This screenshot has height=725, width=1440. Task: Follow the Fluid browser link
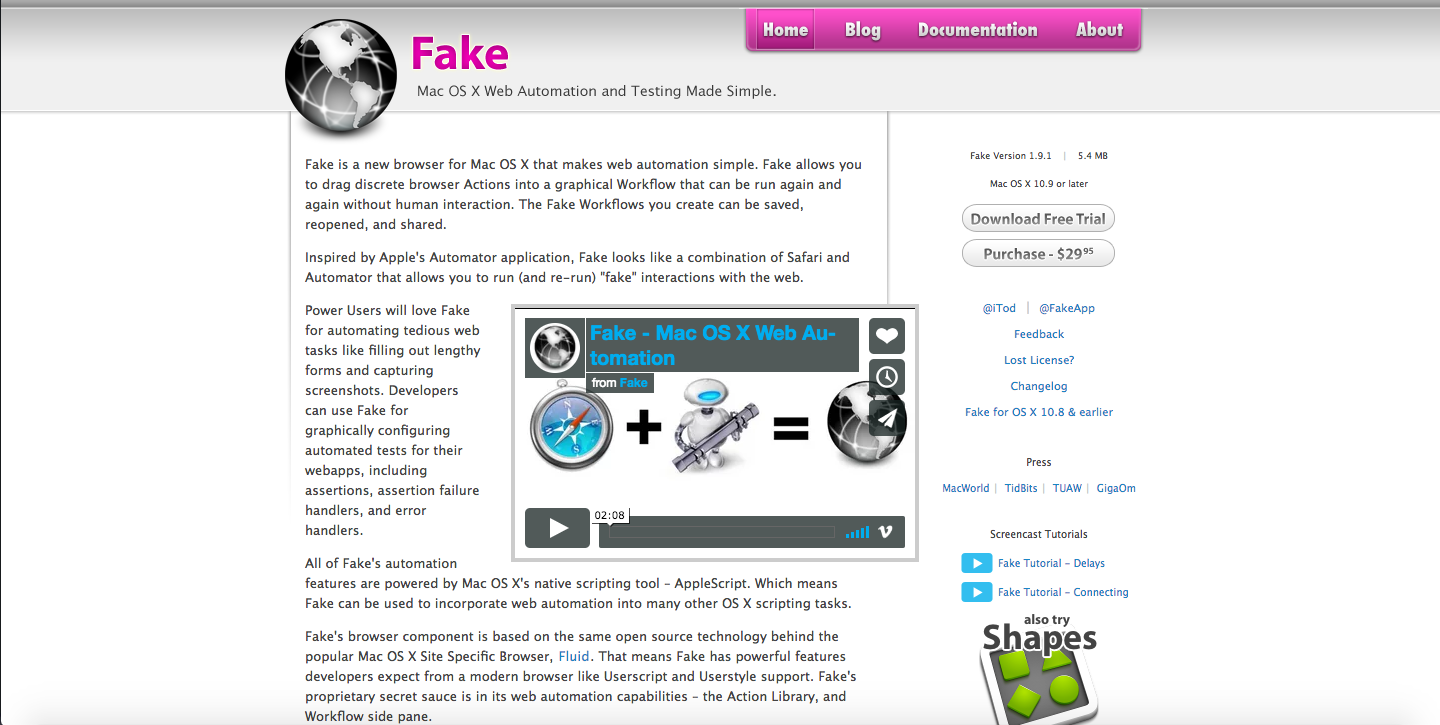point(574,656)
